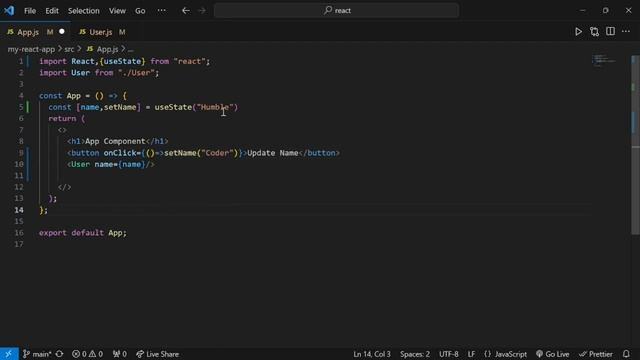The width and height of the screenshot is (640, 360).
Task: Click the M modified badge on User.js tab
Action: point(122,32)
